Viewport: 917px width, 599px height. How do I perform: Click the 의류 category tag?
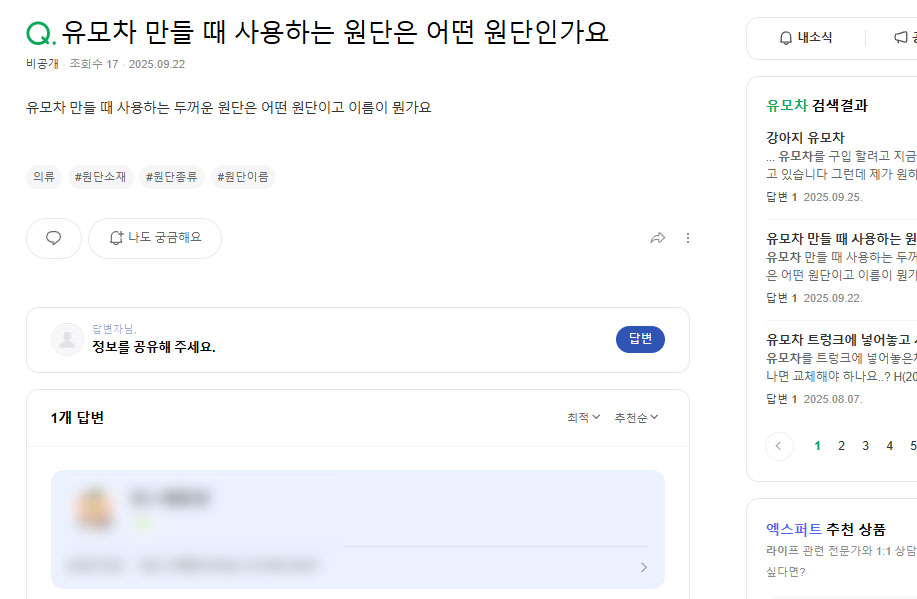tap(44, 177)
